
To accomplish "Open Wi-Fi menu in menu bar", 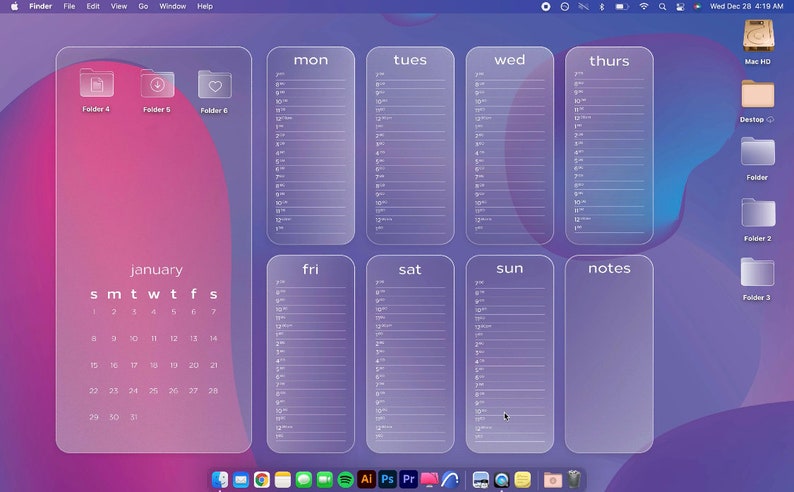I will click(644, 7).
